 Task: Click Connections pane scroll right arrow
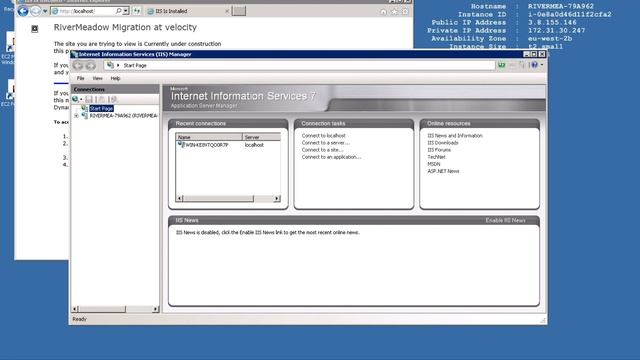(x=155, y=309)
